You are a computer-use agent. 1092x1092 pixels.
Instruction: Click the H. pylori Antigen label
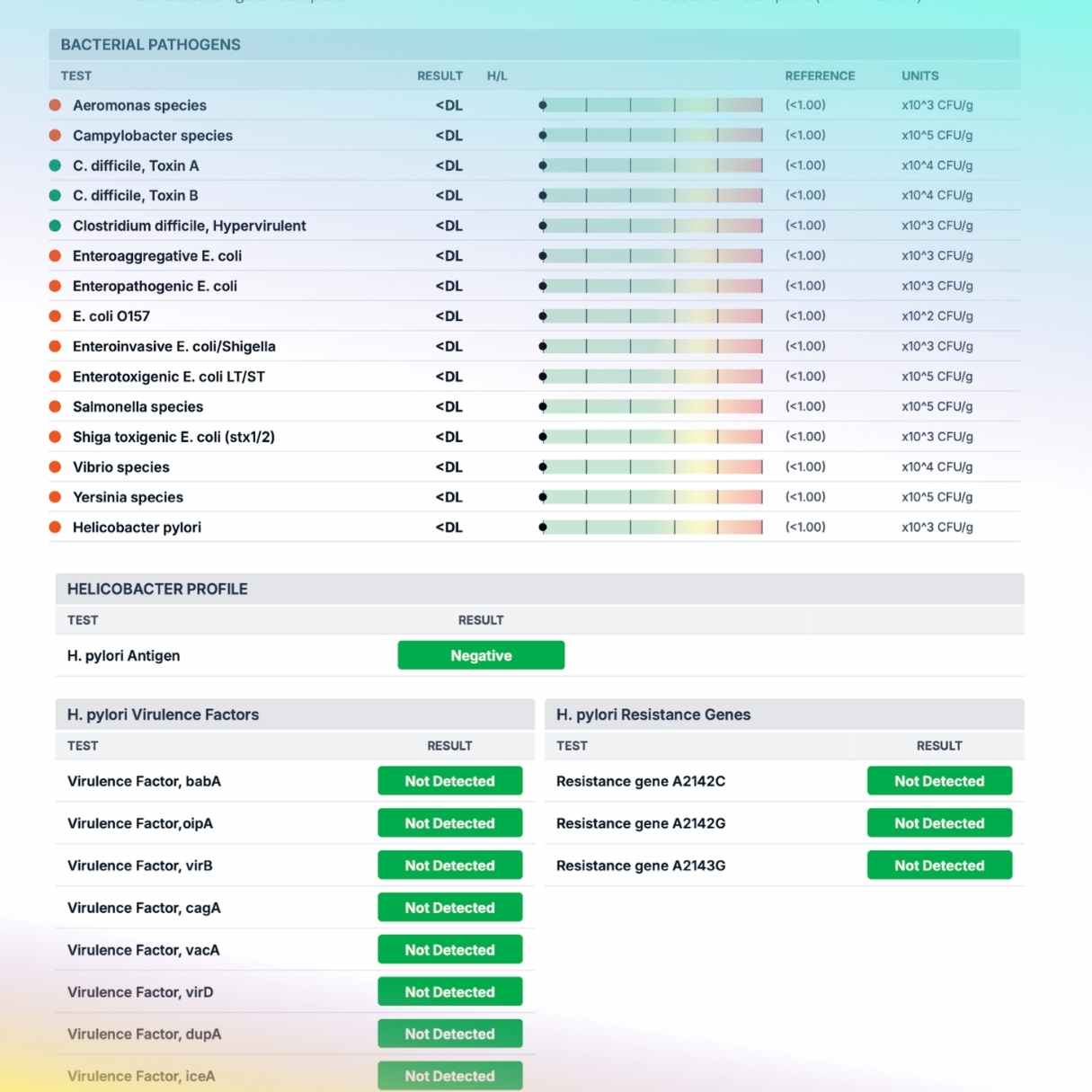[124, 656]
